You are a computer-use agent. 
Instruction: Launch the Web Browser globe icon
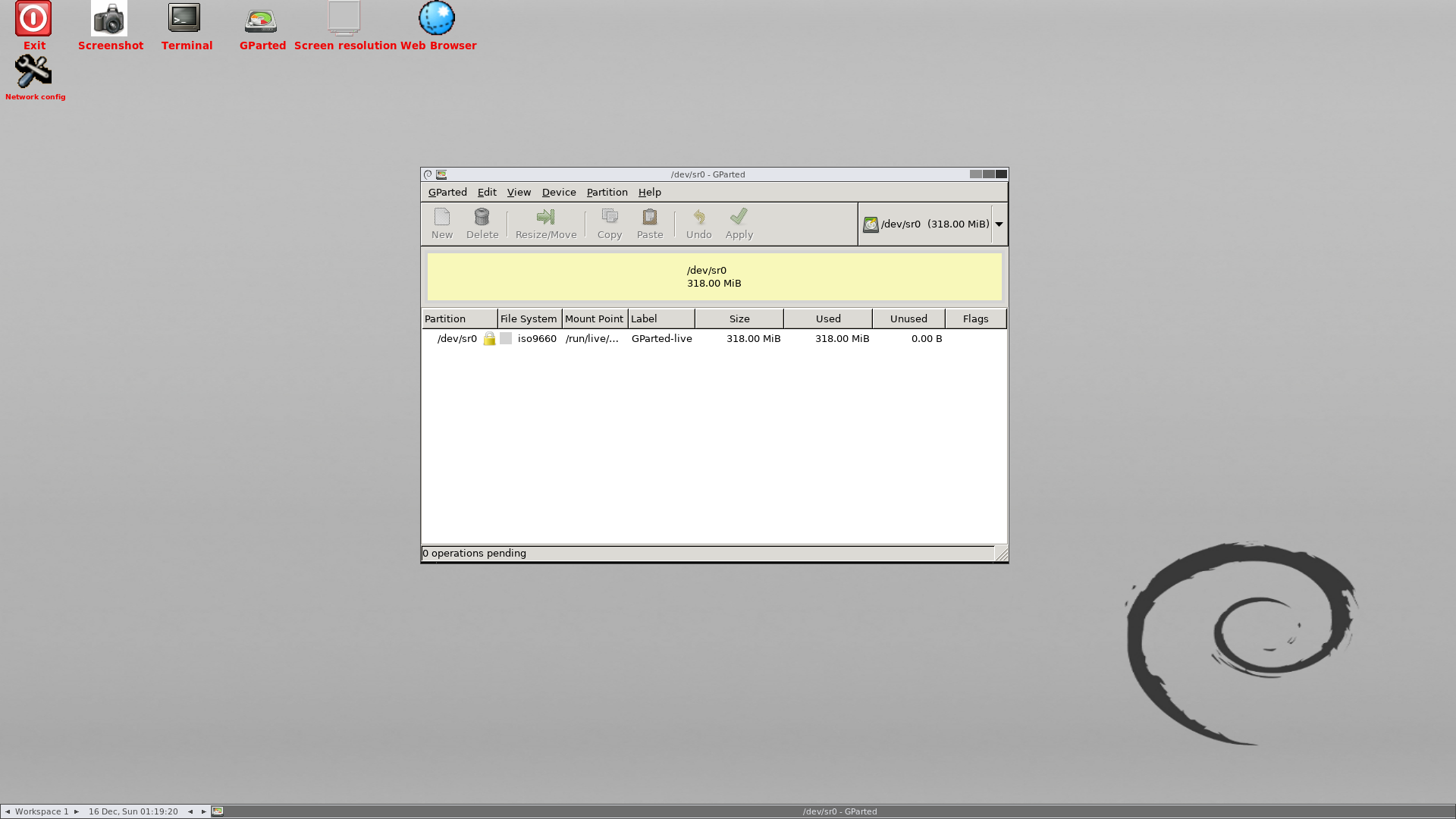(x=437, y=18)
